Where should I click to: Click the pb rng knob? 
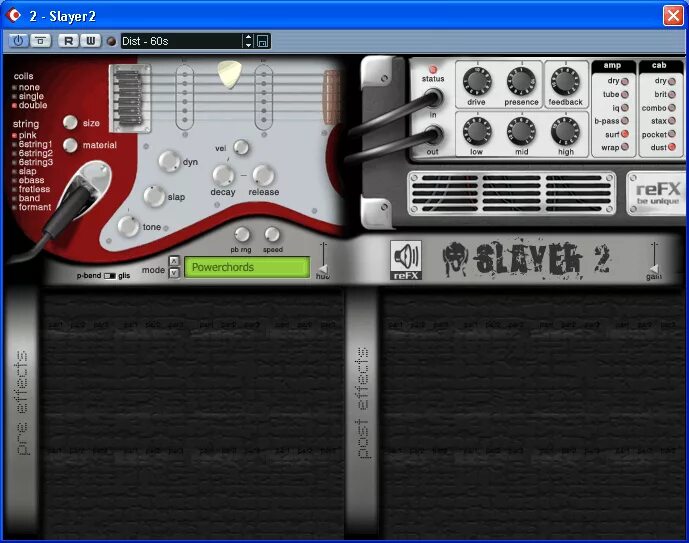(x=242, y=235)
